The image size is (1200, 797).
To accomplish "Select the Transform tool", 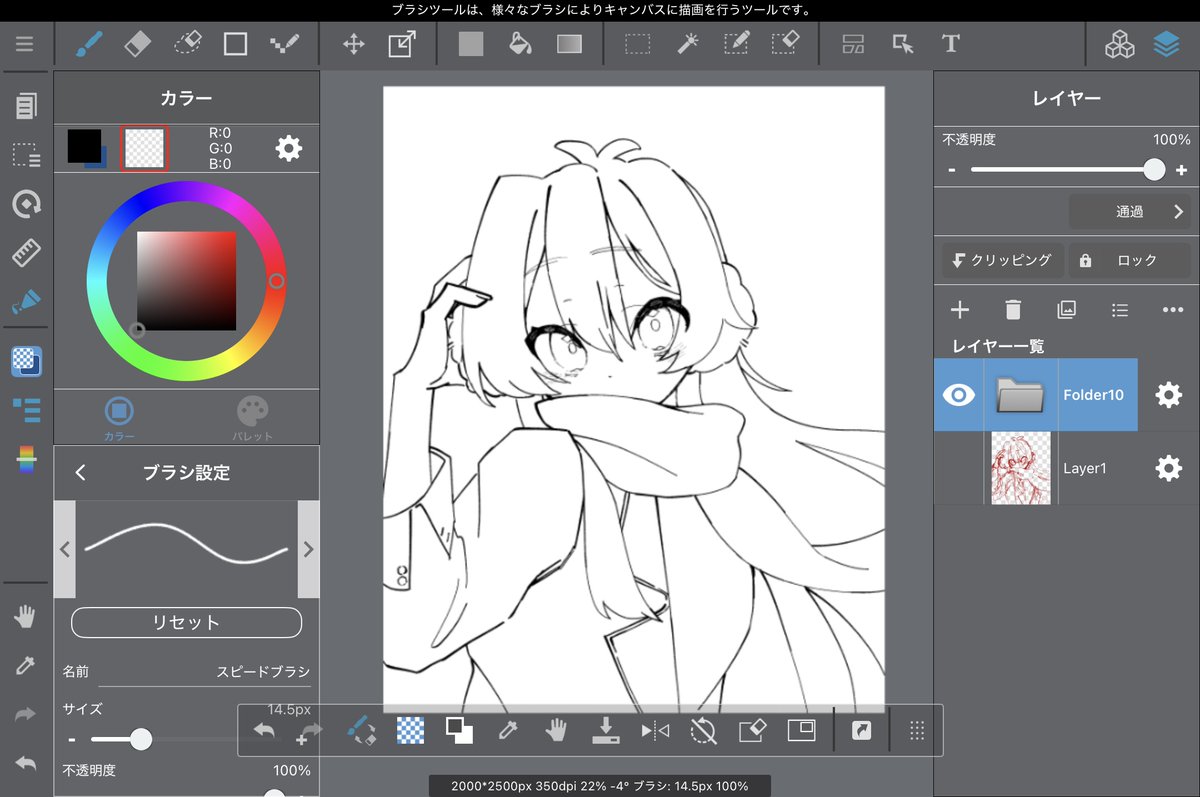I will 402,44.
